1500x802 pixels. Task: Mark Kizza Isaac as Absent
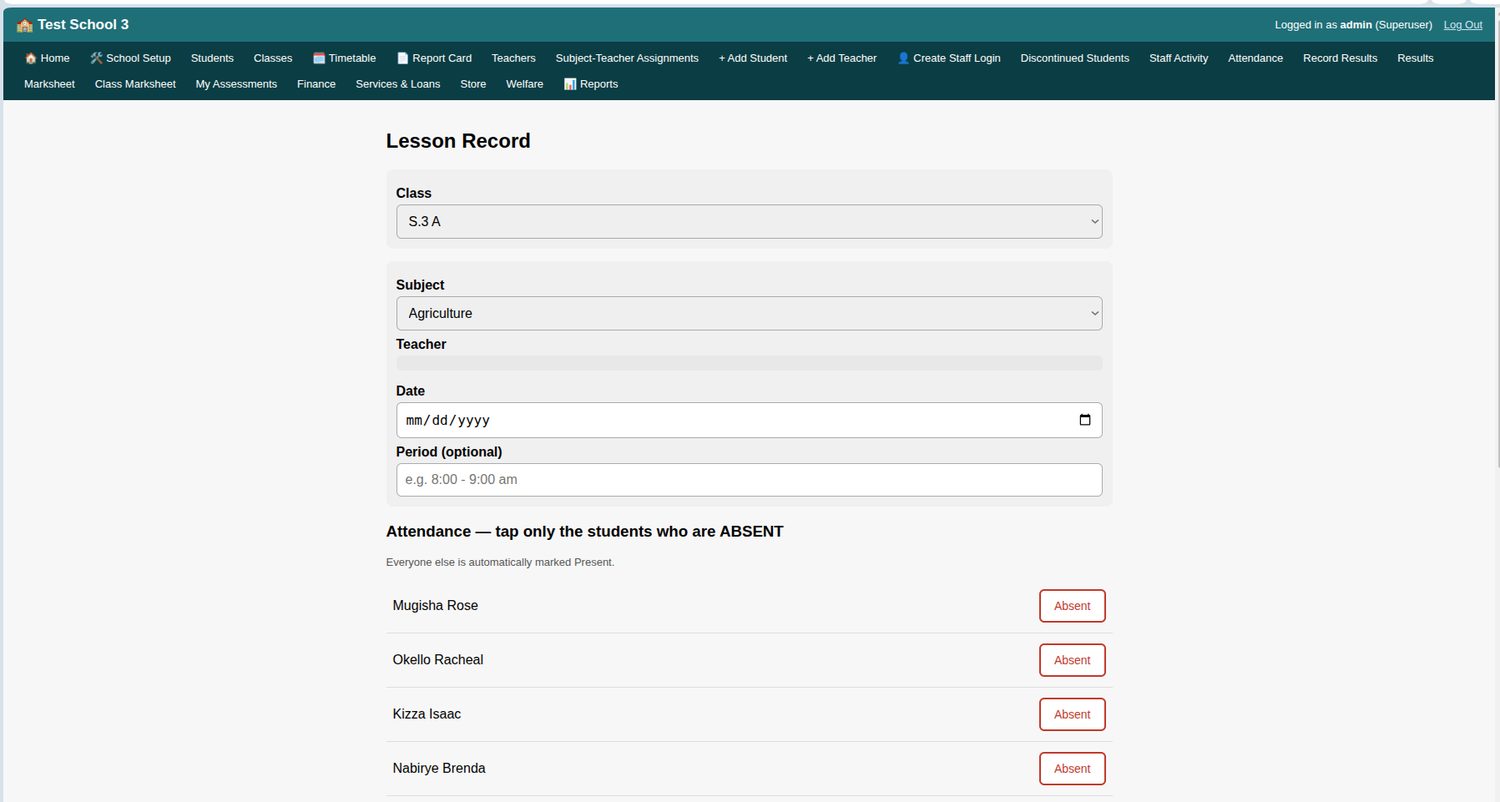coord(1072,714)
